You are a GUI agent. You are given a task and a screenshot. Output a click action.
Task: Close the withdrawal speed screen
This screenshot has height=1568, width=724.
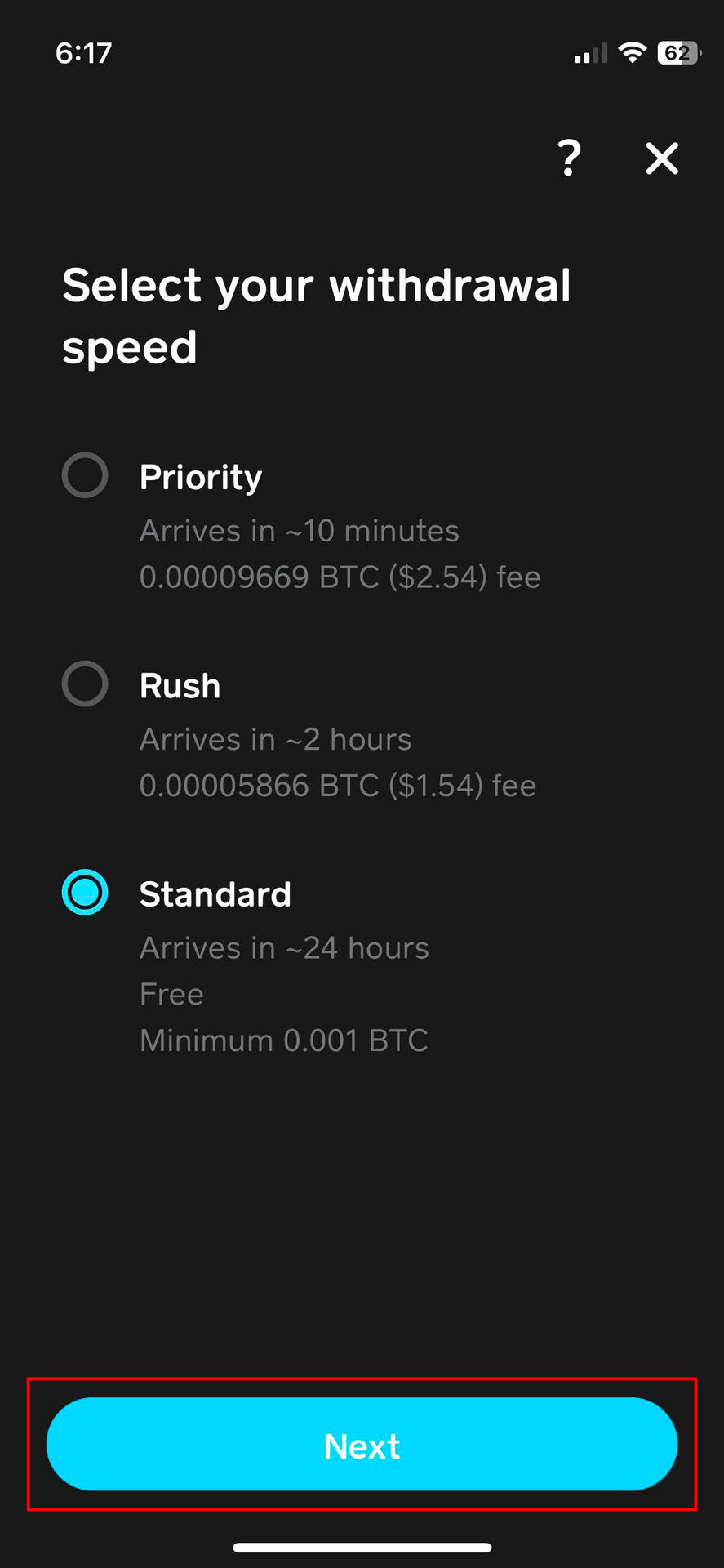click(x=662, y=158)
